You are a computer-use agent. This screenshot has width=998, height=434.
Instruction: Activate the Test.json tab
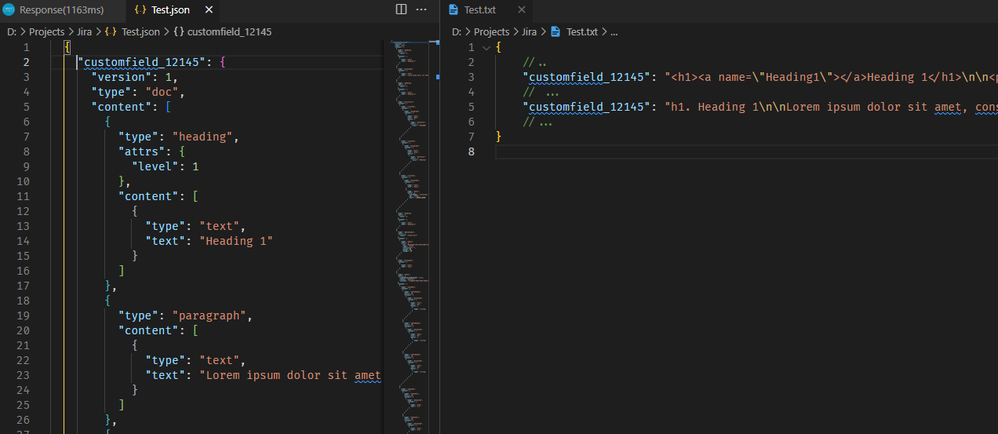pos(171,10)
